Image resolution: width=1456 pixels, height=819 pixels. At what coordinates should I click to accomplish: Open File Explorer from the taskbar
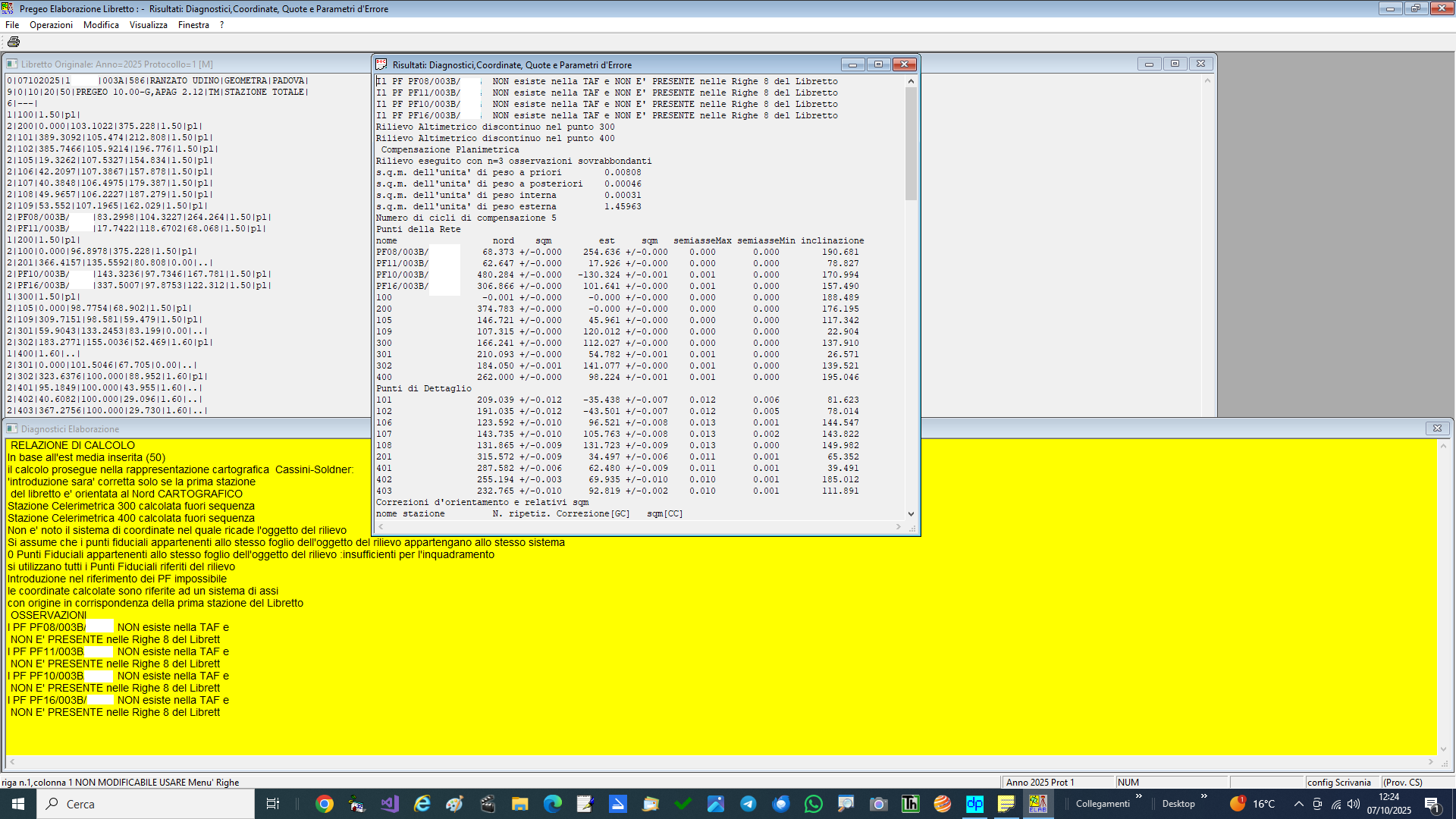tap(519, 804)
